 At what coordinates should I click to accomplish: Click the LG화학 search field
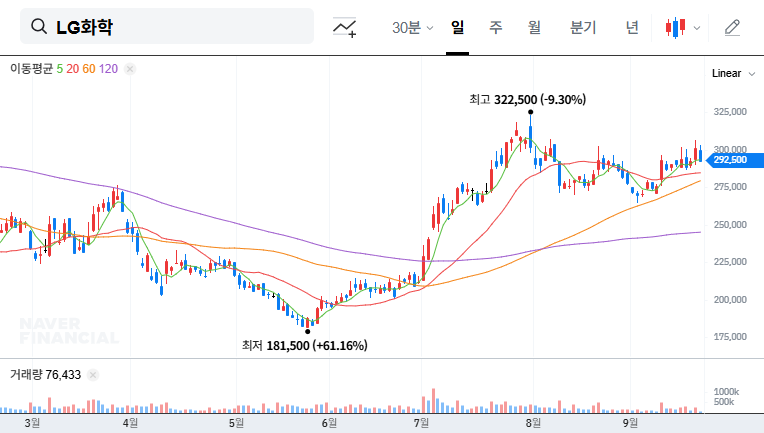click(x=167, y=26)
